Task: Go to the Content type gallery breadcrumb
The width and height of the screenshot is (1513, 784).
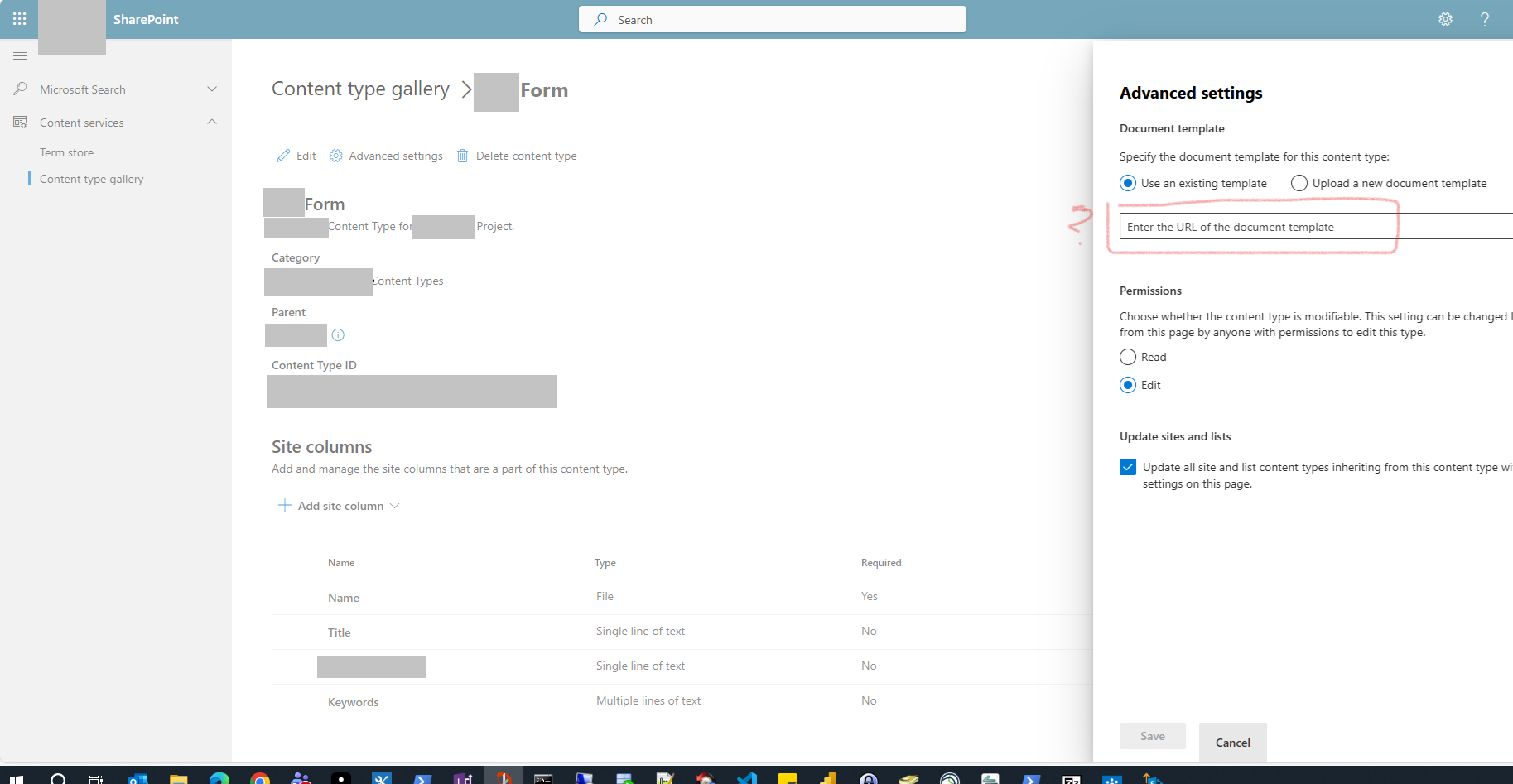Action: click(x=360, y=89)
